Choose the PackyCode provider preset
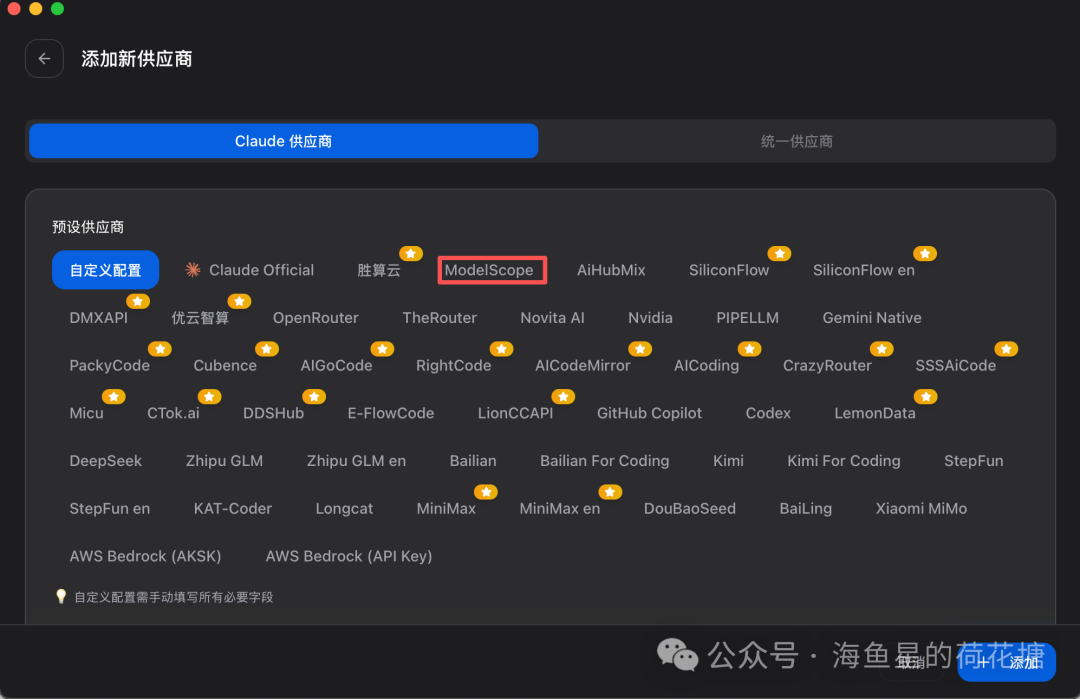The image size is (1080, 699). (110, 365)
